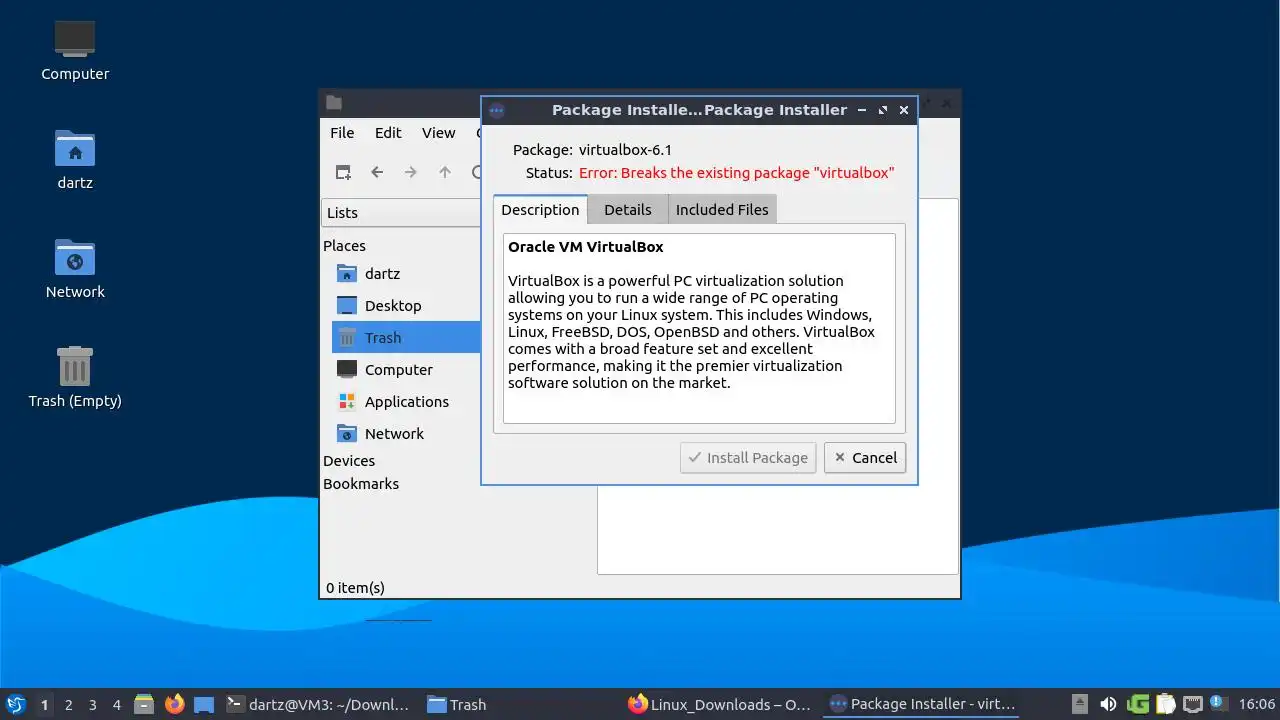The height and width of the screenshot is (720, 1280).
Task: Click the Places section heading
Action: pos(344,245)
